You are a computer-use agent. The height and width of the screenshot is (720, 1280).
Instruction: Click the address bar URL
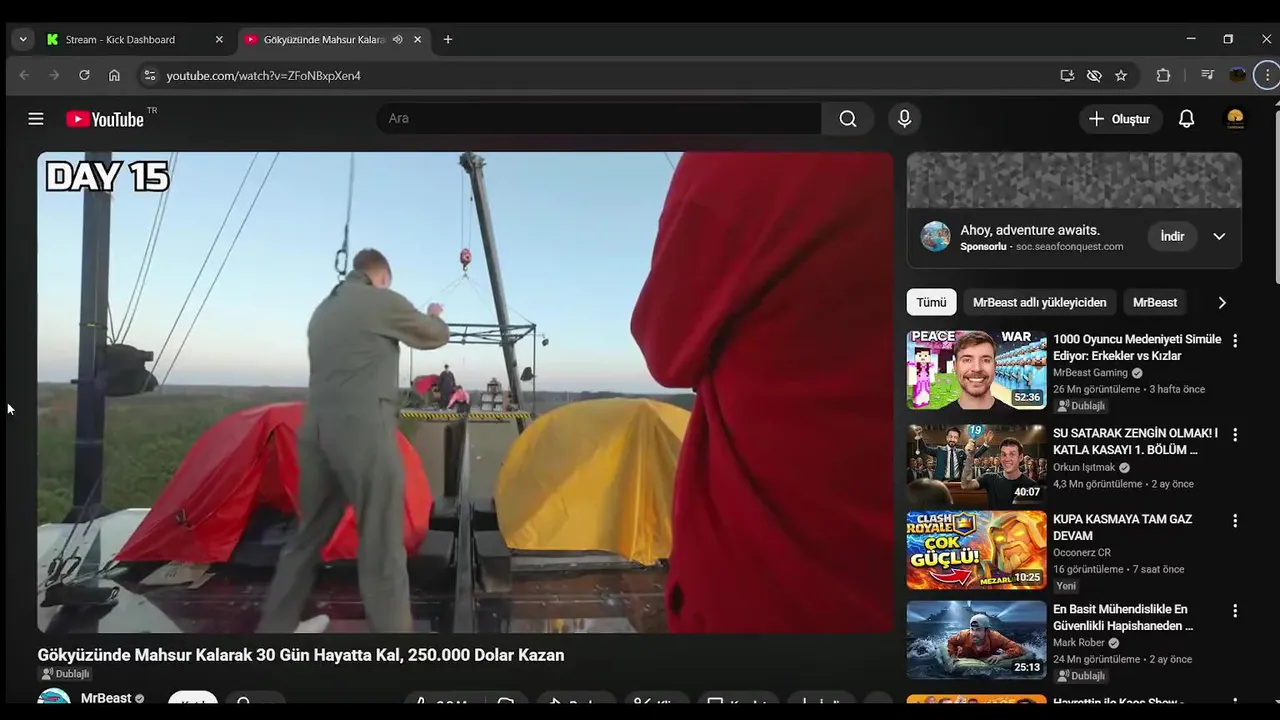pos(263,76)
